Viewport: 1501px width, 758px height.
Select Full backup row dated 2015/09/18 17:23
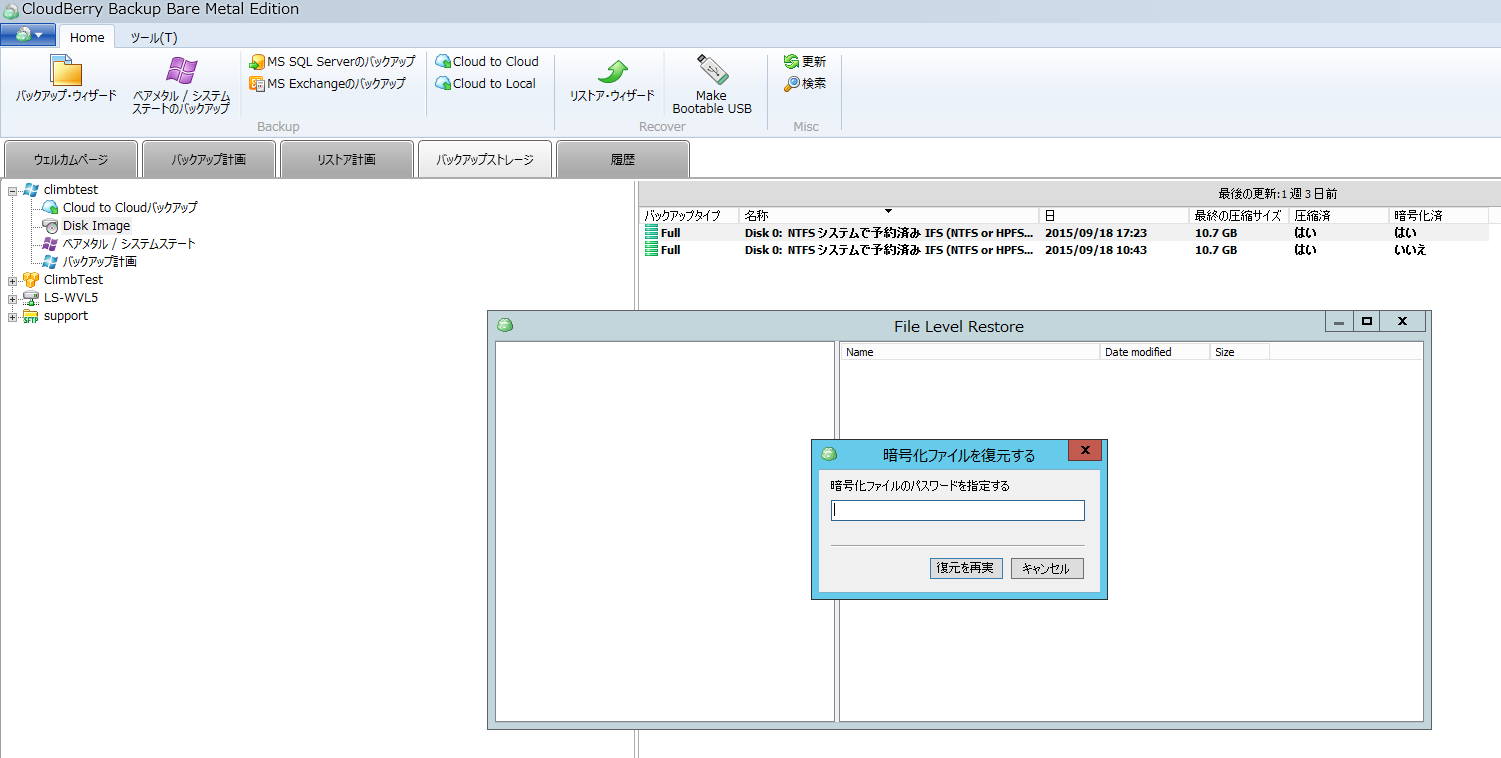(x=1064, y=232)
